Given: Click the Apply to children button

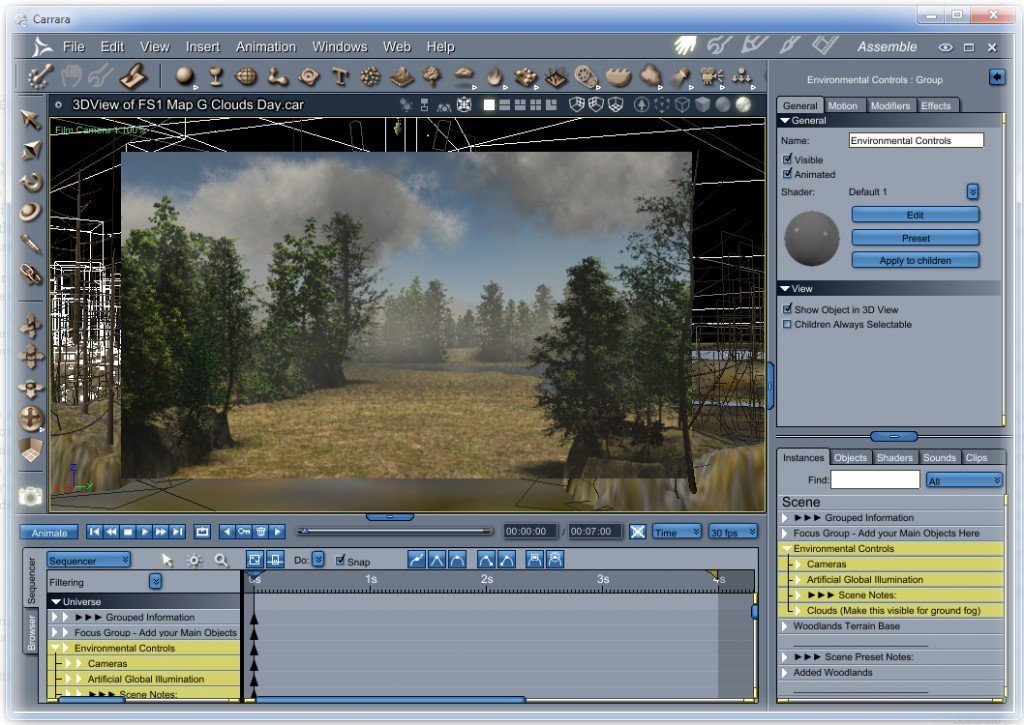Looking at the screenshot, I should click(x=915, y=260).
